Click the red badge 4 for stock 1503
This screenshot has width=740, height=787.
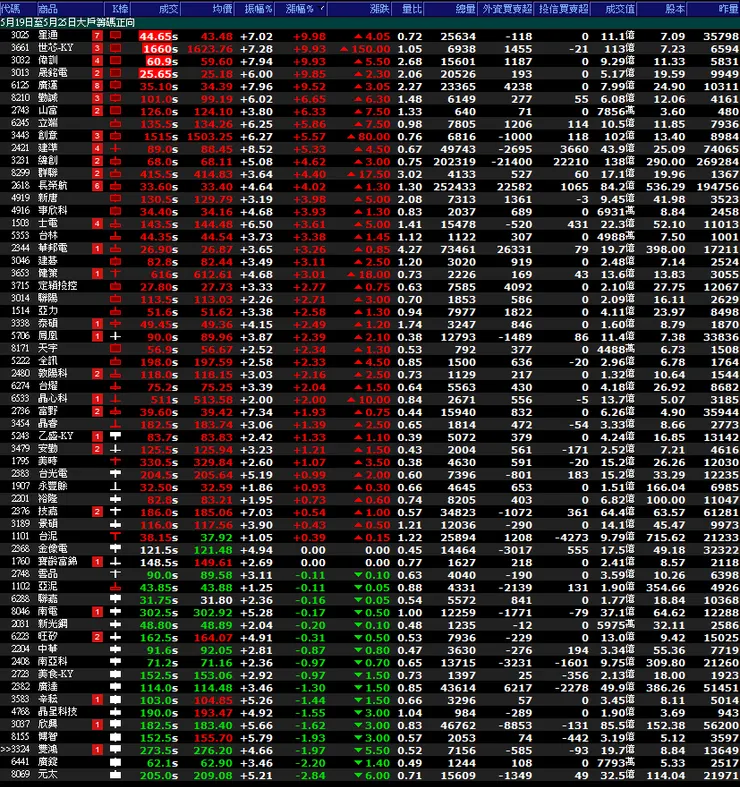click(97, 224)
